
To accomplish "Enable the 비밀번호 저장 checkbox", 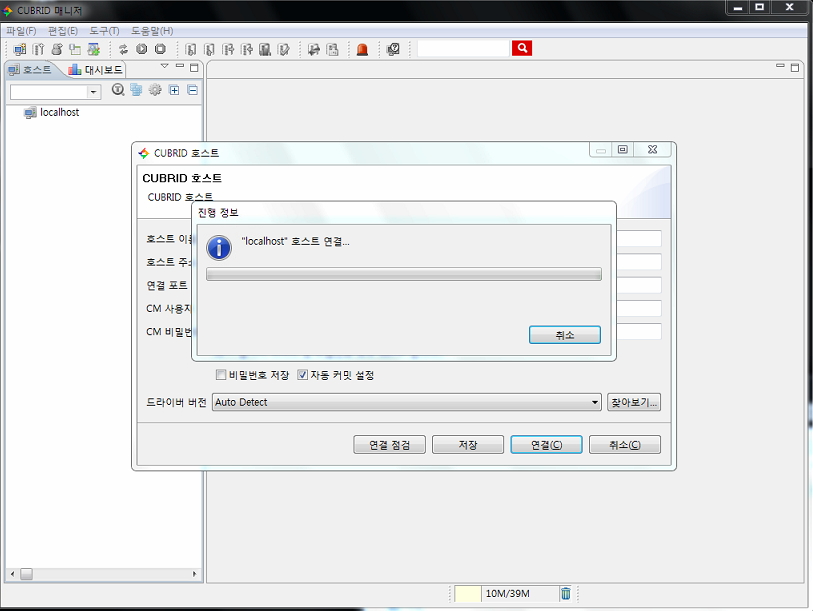I will point(221,375).
